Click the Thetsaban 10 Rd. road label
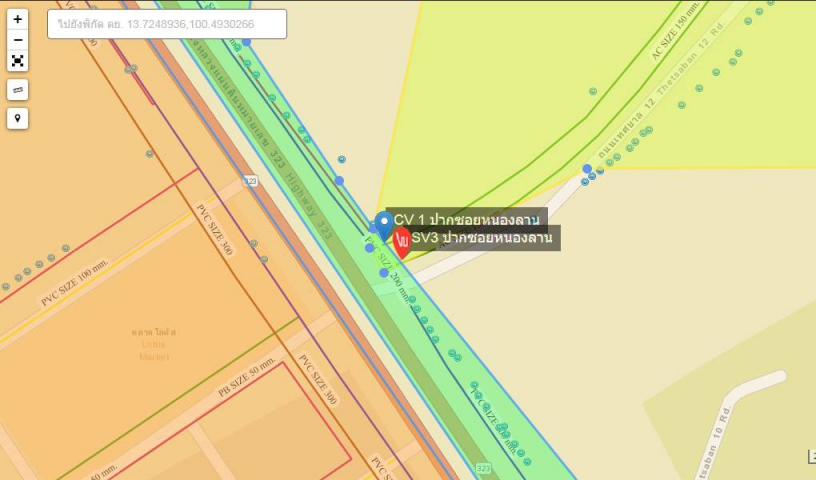 [715, 443]
